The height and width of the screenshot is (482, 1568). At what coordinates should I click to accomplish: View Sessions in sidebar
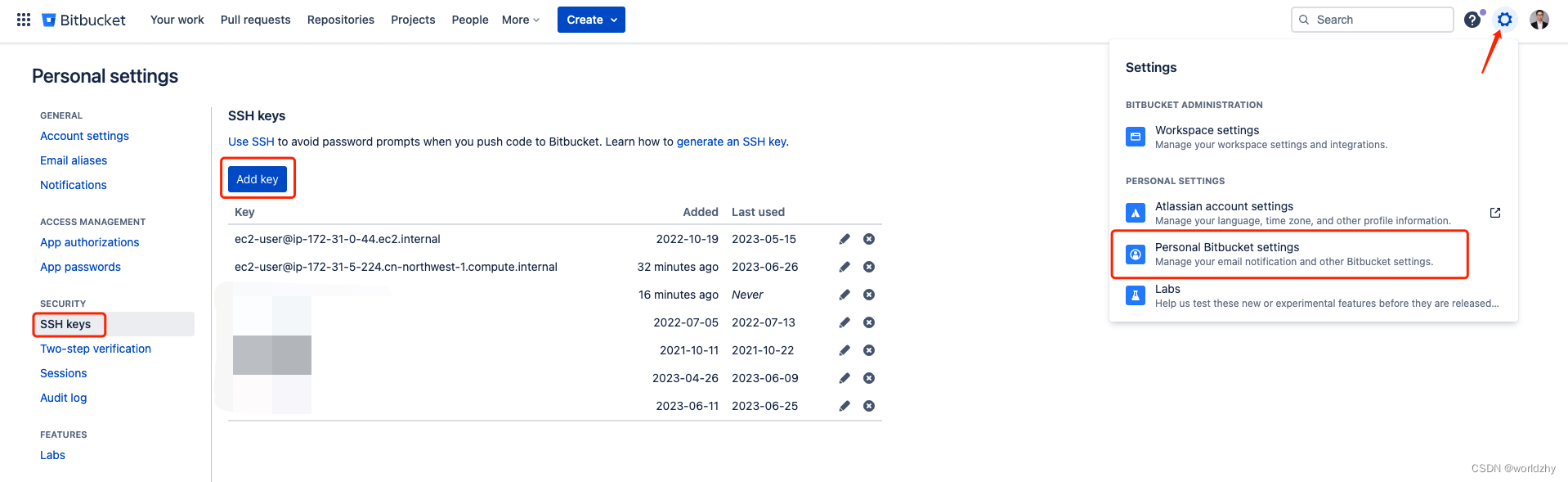point(64,373)
